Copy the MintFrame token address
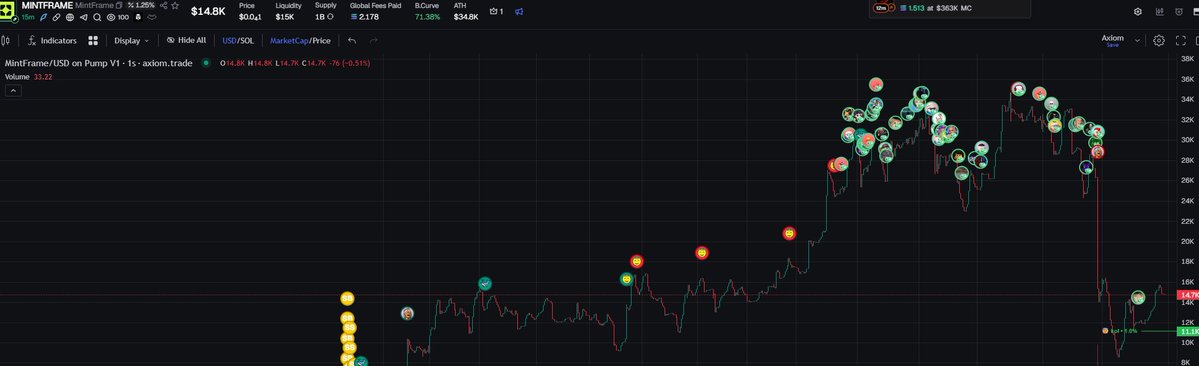The height and width of the screenshot is (366, 1199). pyautogui.click(x=119, y=5)
